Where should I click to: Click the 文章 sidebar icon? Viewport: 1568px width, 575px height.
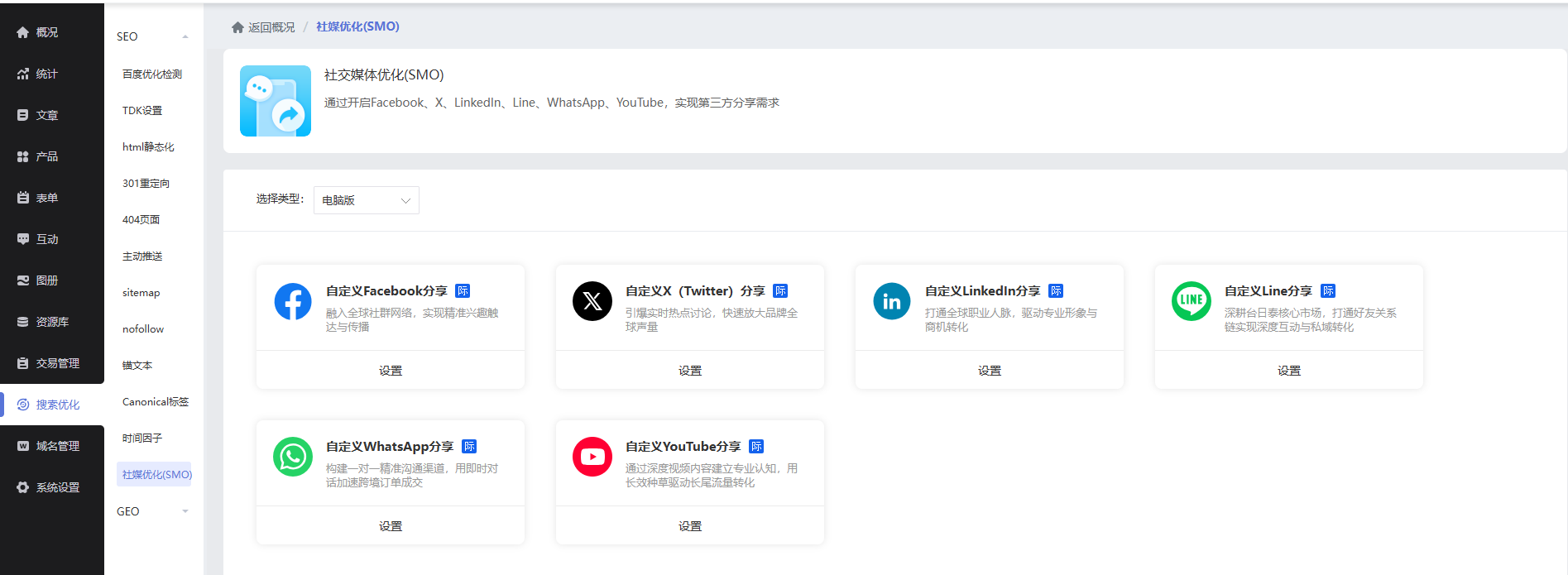pyautogui.click(x=23, y=115)
